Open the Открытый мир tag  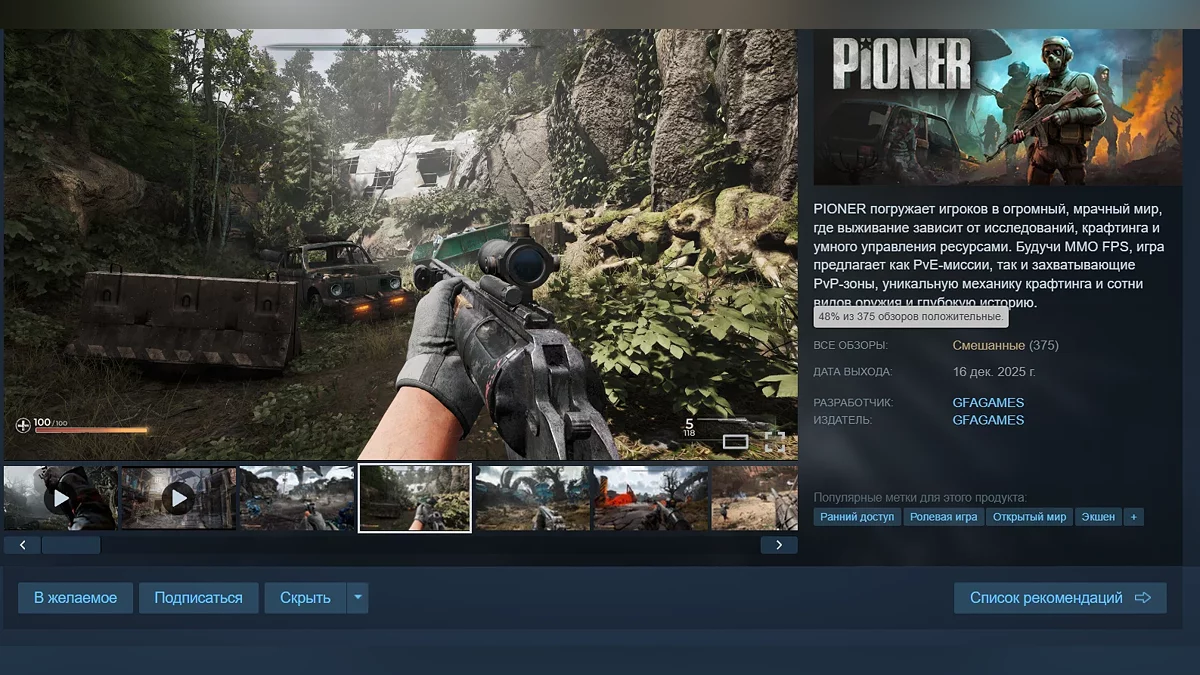point(1030,517)
